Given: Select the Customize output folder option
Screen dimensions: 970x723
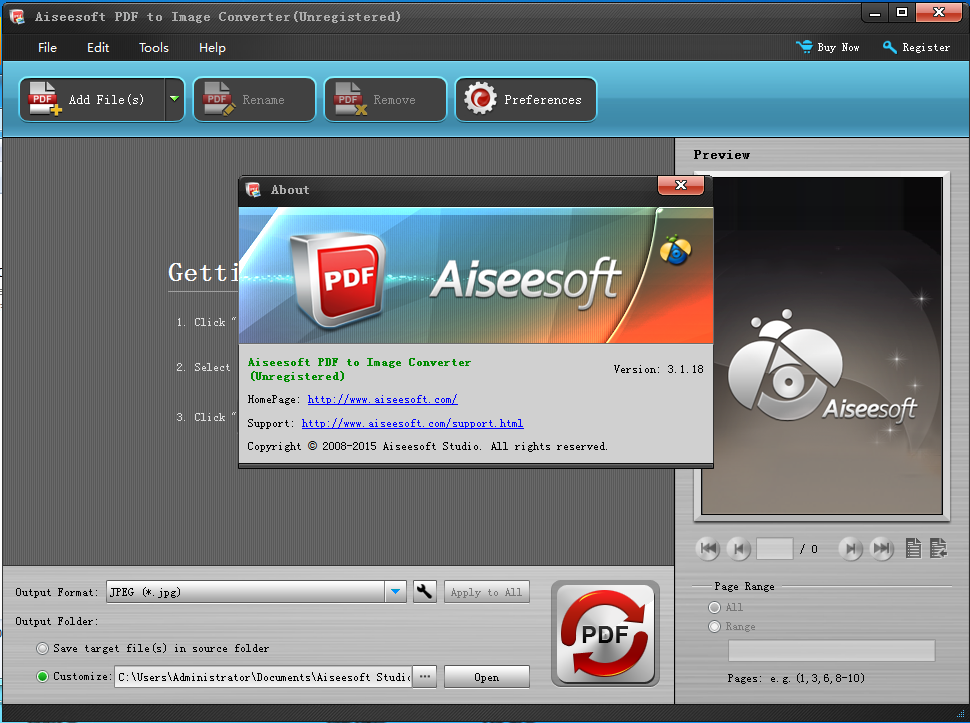Looking at the screenshot, I should pos(42,677).
